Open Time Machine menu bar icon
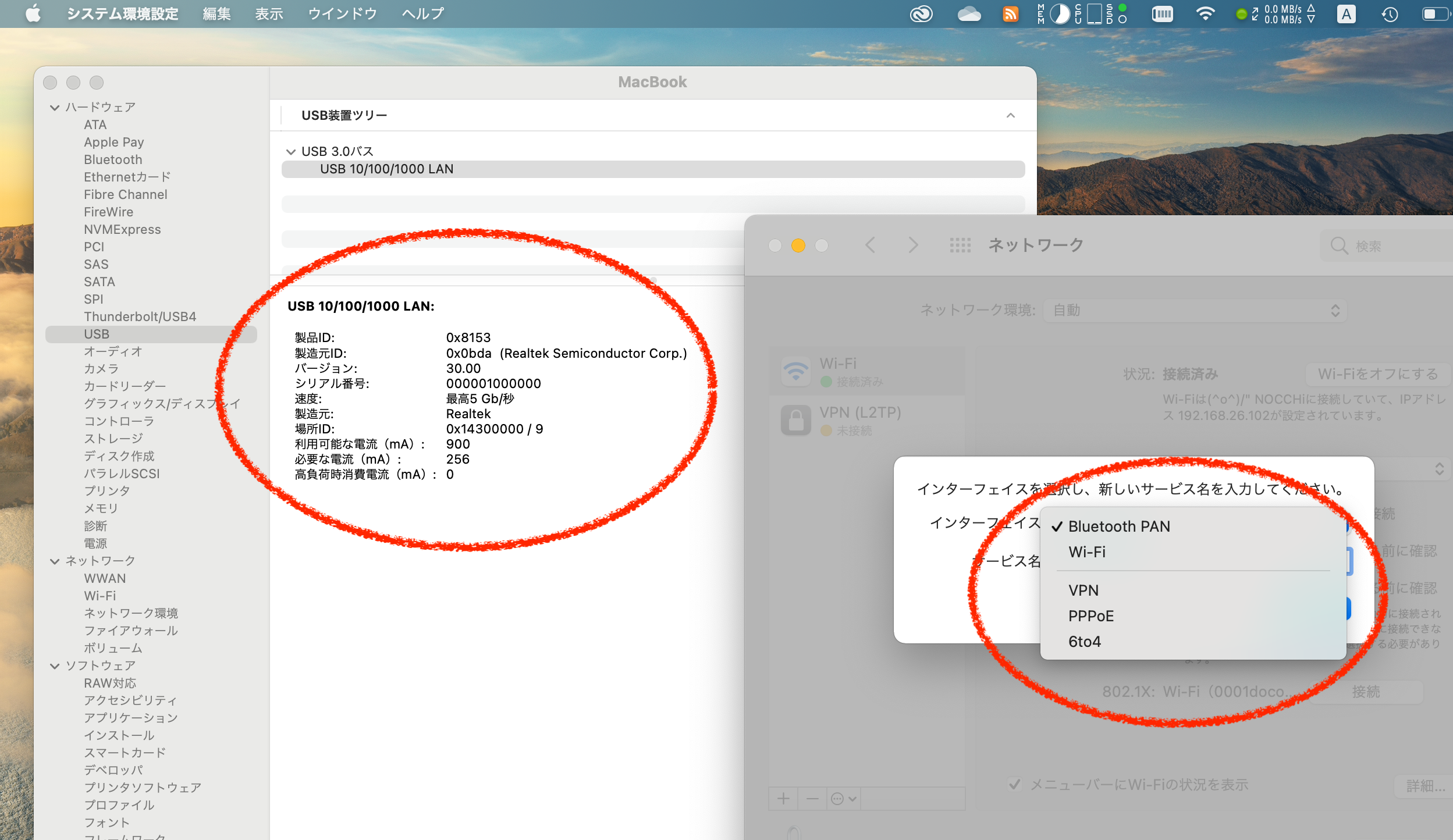Viewport: 1453px width, 840px height. 1390,14
